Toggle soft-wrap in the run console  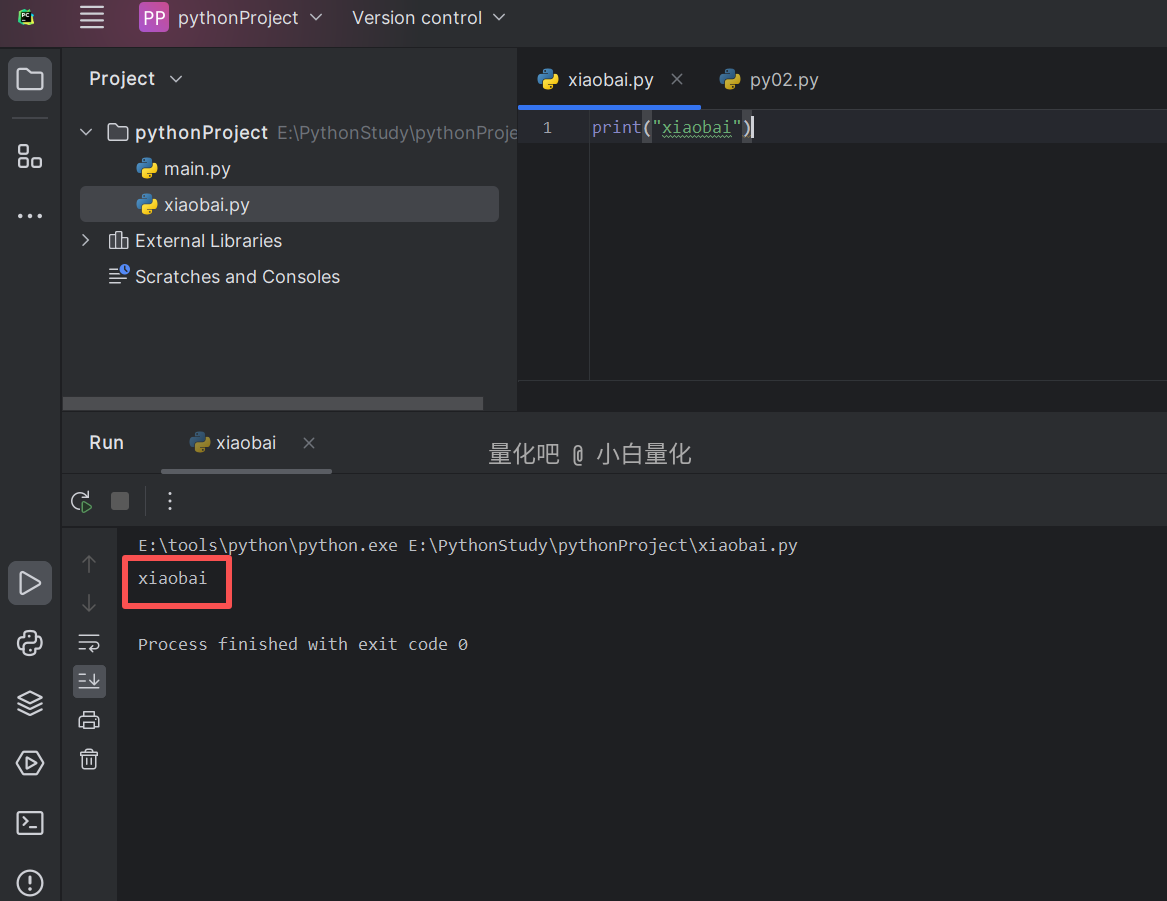(89, 643)
